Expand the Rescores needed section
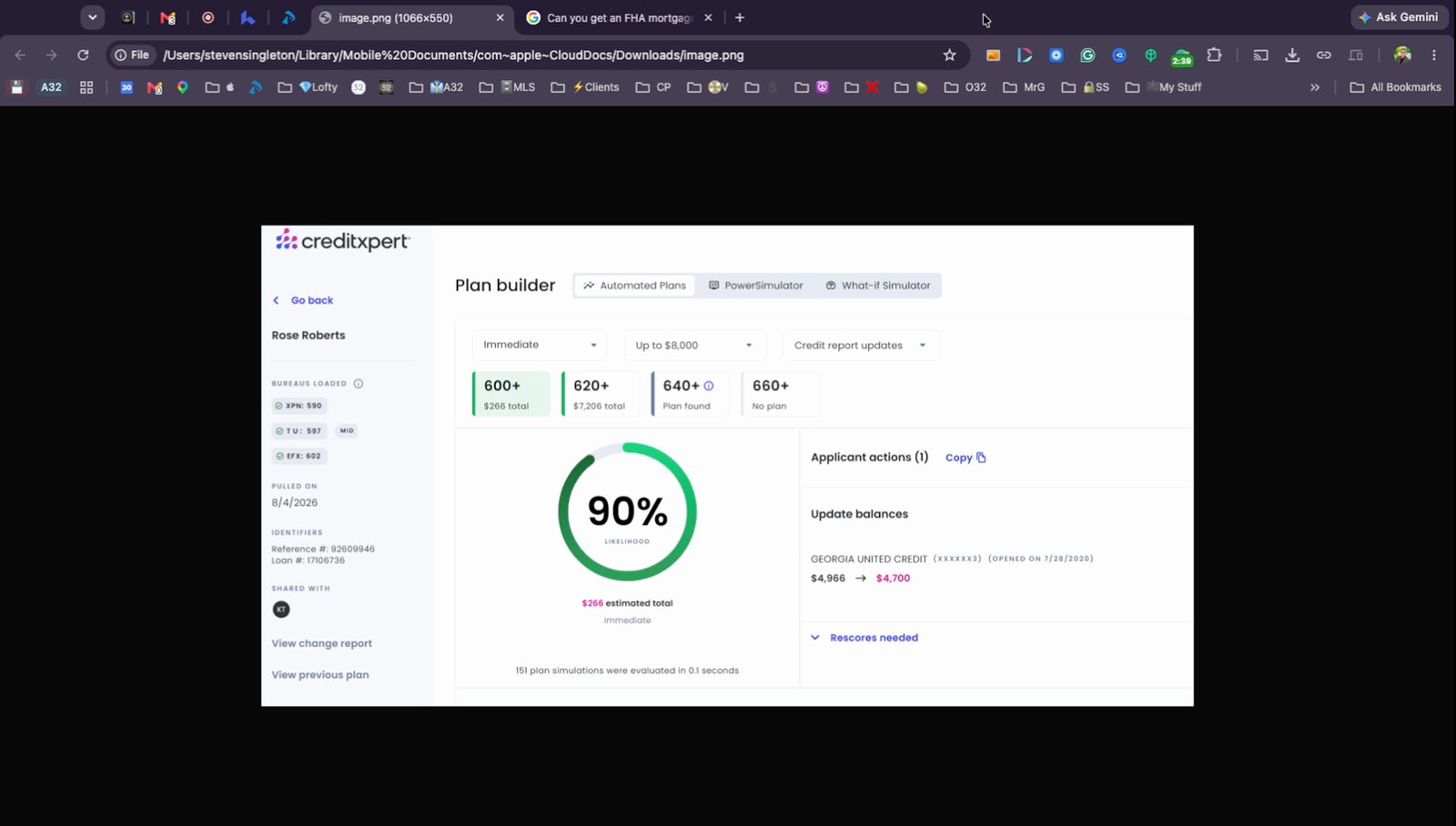The image size is (1456, 826). tap(864, 638)
